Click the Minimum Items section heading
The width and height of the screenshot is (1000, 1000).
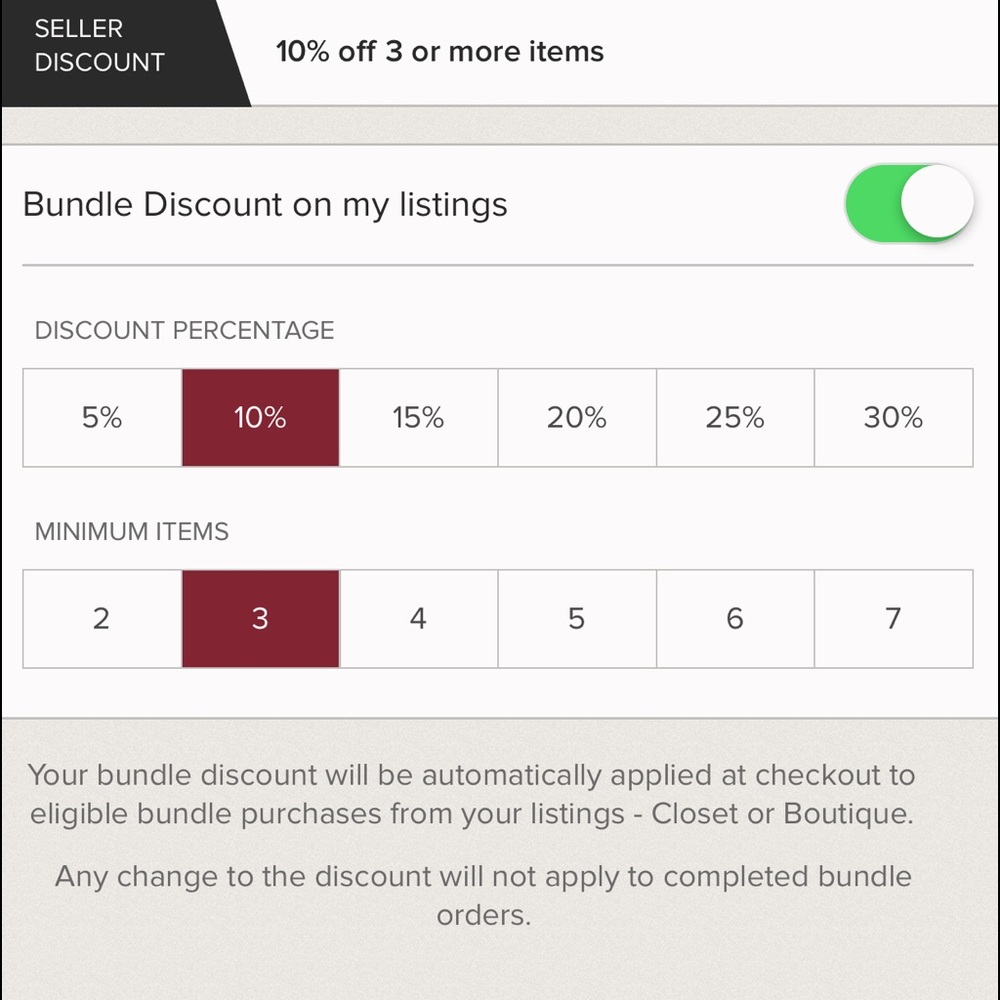coord(132,532)
